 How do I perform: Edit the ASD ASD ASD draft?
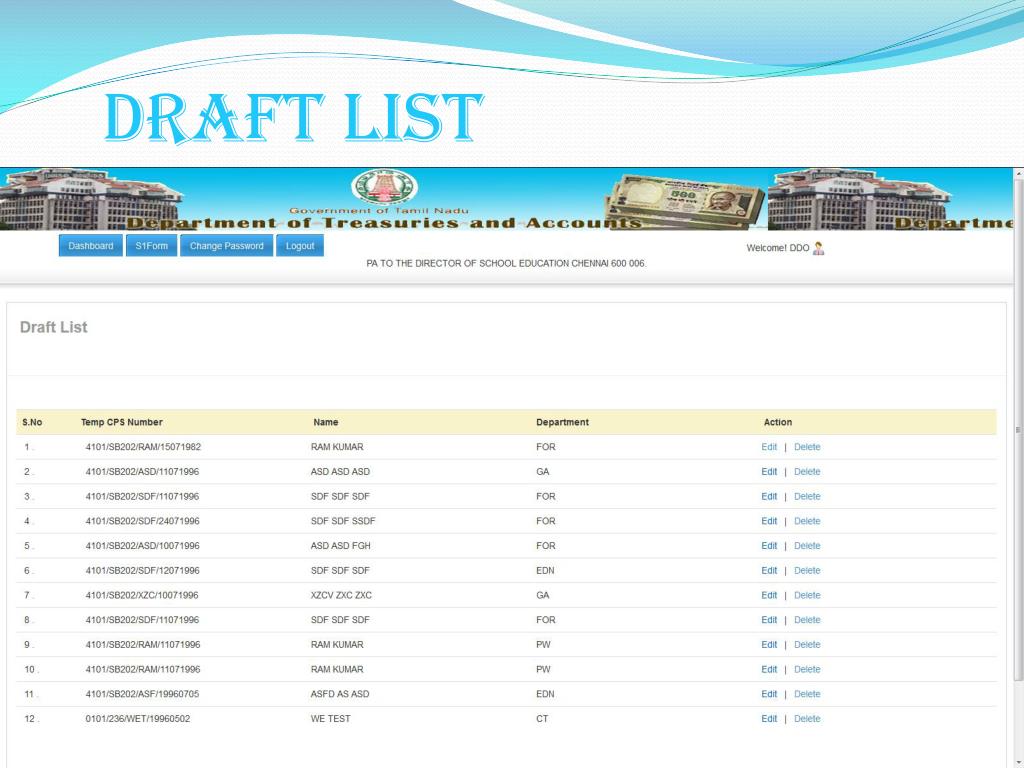(x=769, y=472)
